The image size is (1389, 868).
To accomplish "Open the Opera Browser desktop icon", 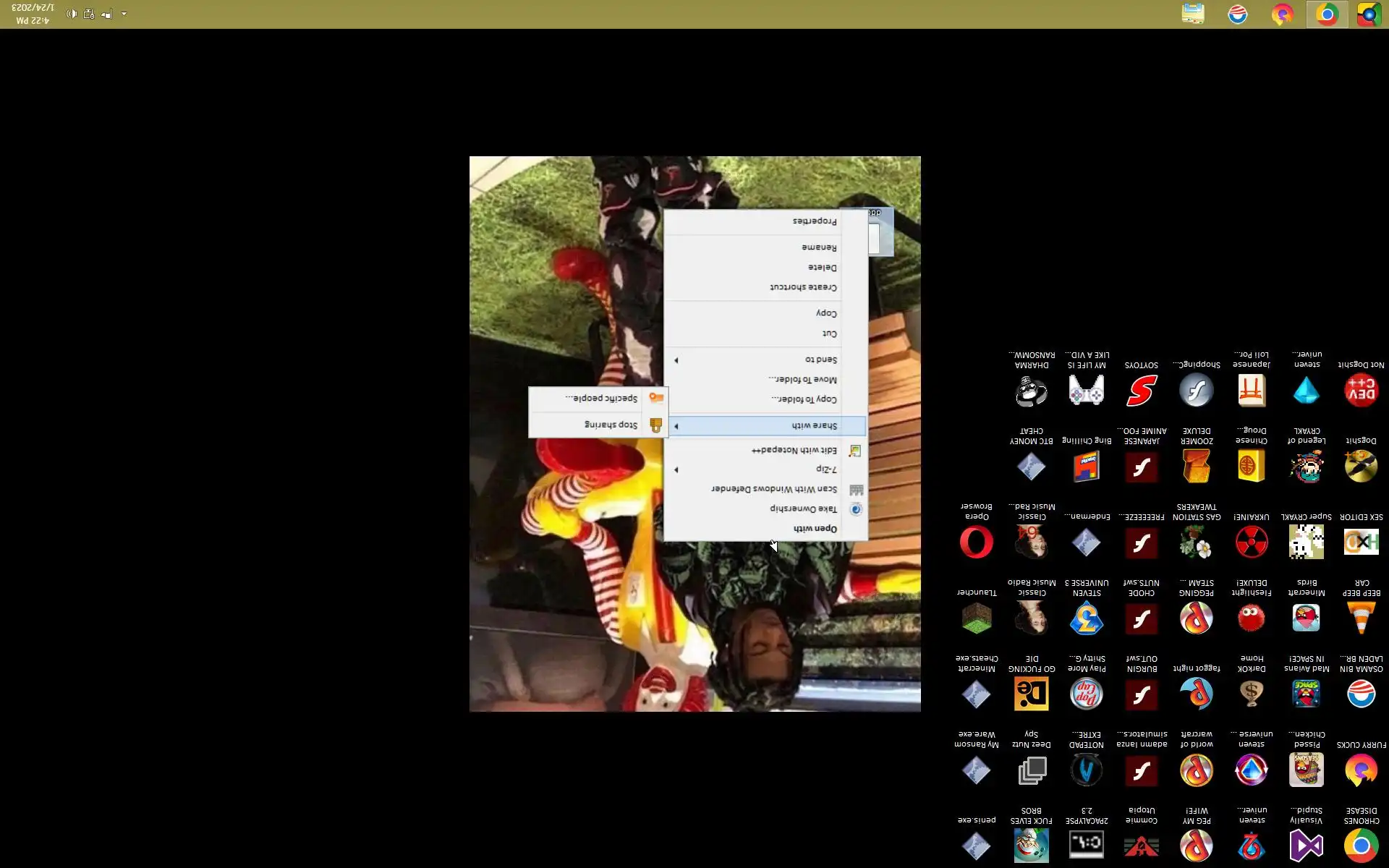I will pyautogui.click(x=976, y=542).
